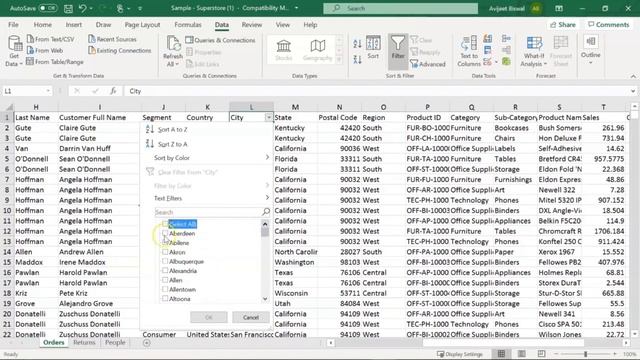Open the Undo history dropdown
640x360 pixels.
tap(91, 8)
